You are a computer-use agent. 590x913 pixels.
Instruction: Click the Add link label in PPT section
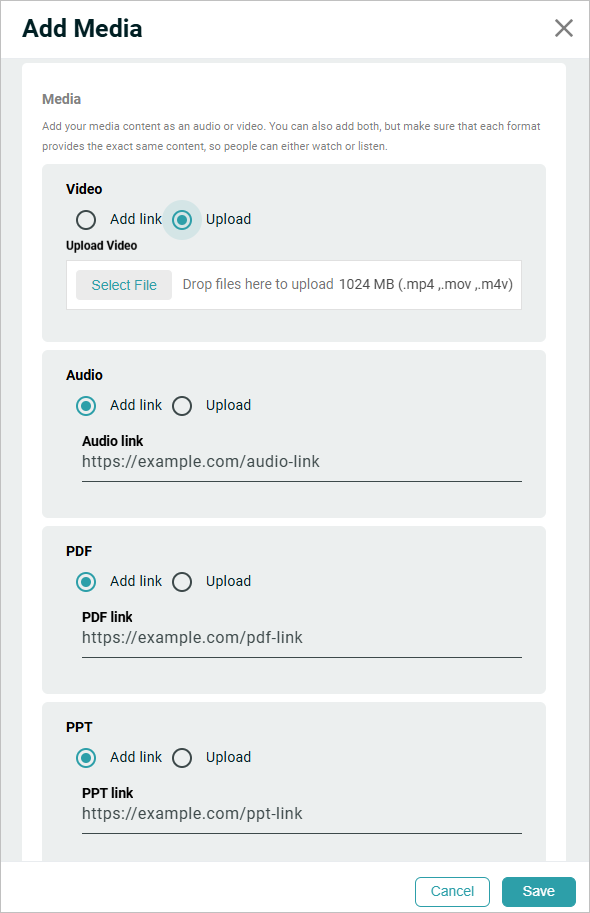point(136,757)
